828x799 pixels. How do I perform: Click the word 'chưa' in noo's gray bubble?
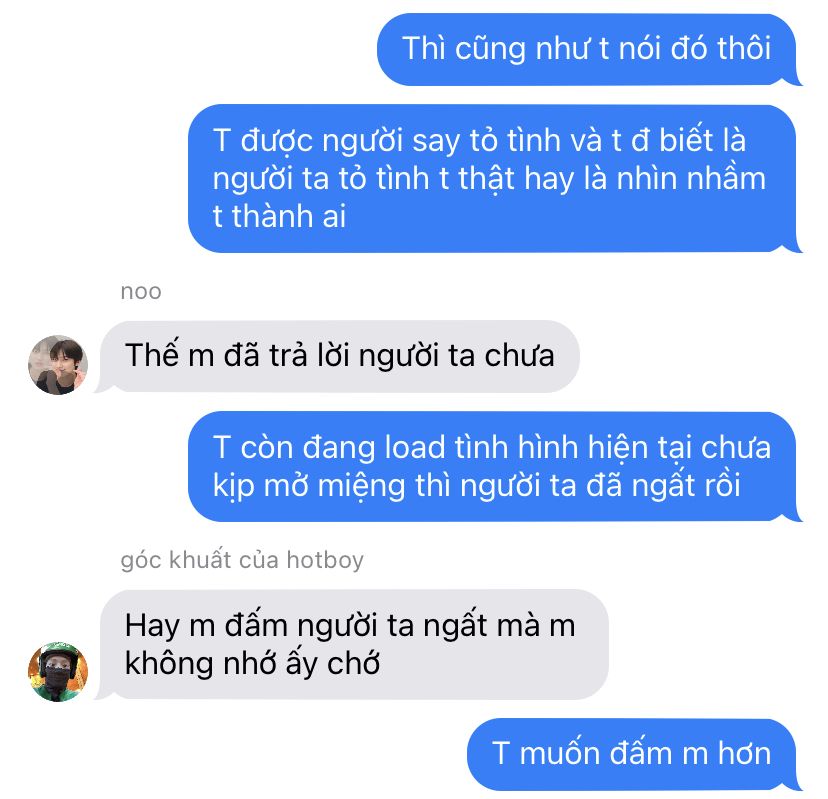click(520, 355)
